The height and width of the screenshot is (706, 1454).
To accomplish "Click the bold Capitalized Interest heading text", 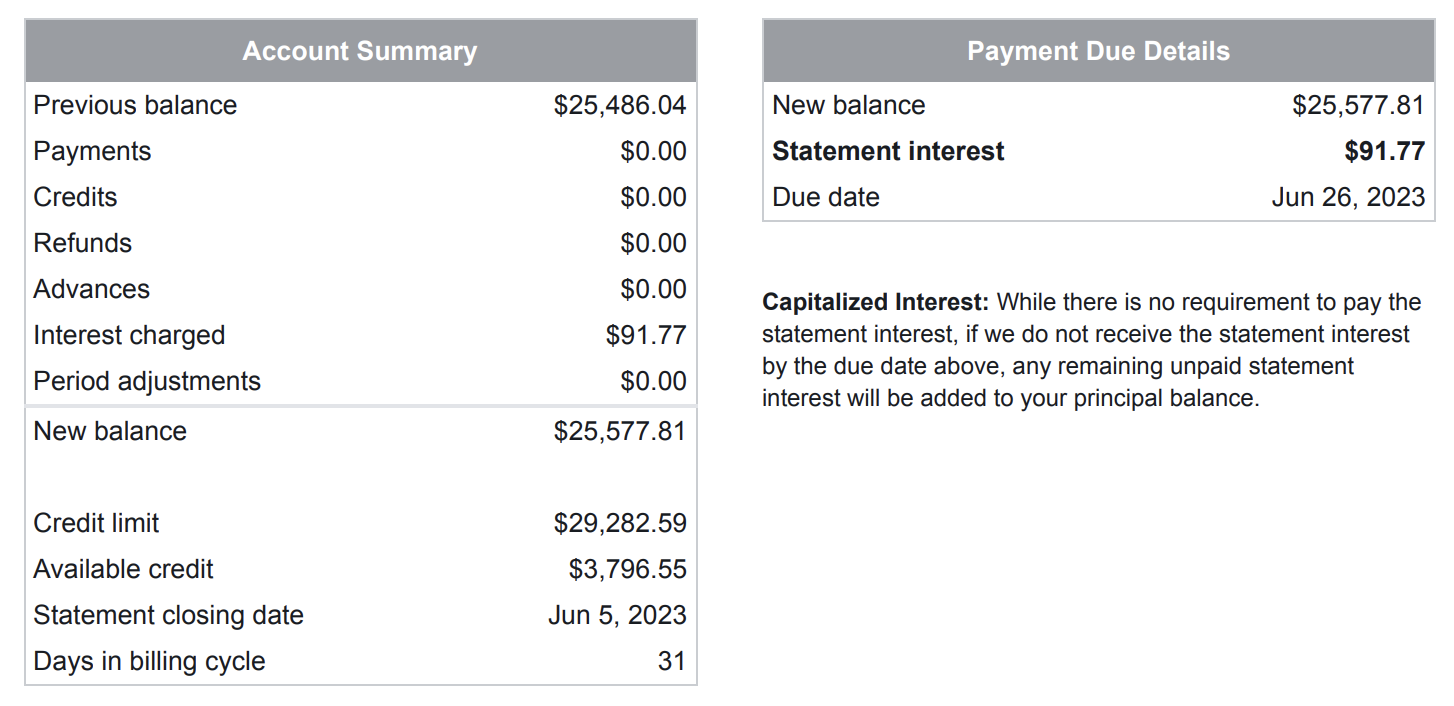I will [875, 302].
